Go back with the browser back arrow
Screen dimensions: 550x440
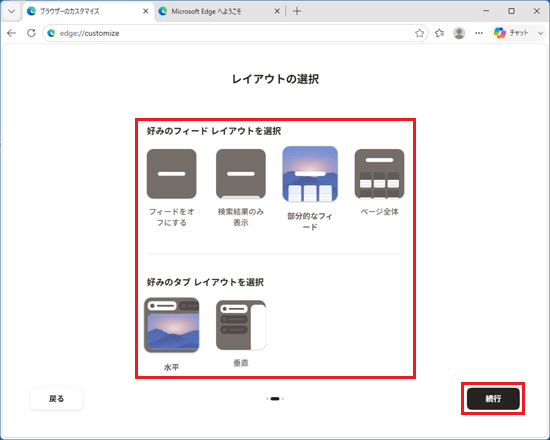12,33
